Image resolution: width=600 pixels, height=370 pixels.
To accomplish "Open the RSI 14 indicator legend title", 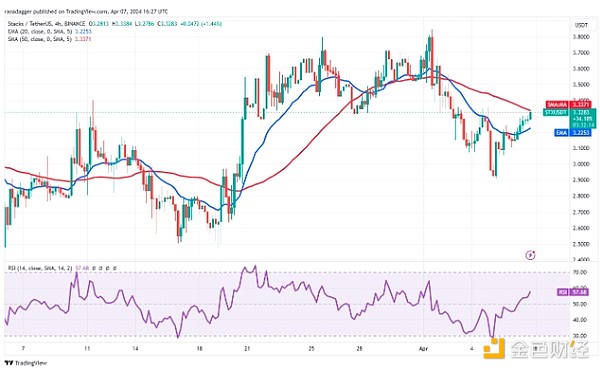I will [40, 269].
